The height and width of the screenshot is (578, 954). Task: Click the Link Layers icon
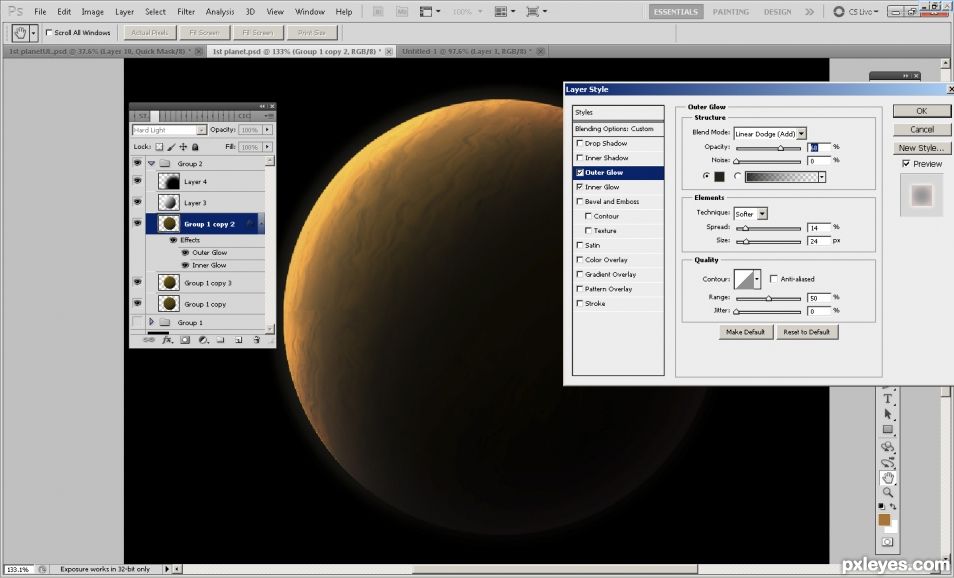[148, 340]
